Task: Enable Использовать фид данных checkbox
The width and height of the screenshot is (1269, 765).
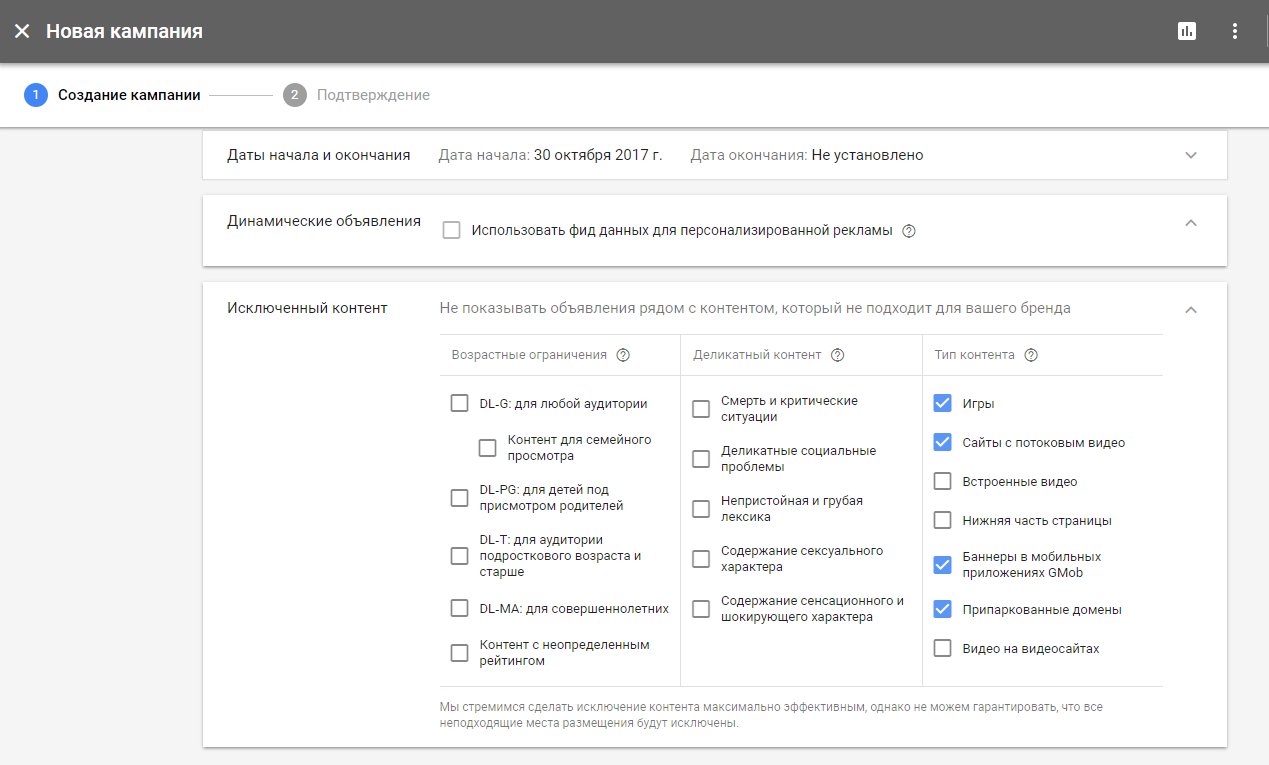Action: point(452,231)
